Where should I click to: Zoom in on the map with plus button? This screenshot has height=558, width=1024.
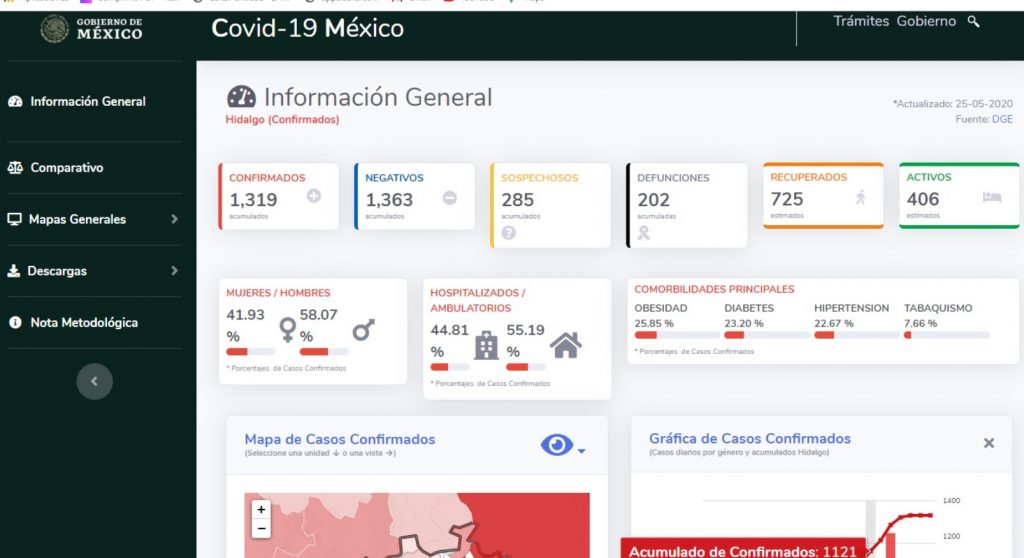261,509
